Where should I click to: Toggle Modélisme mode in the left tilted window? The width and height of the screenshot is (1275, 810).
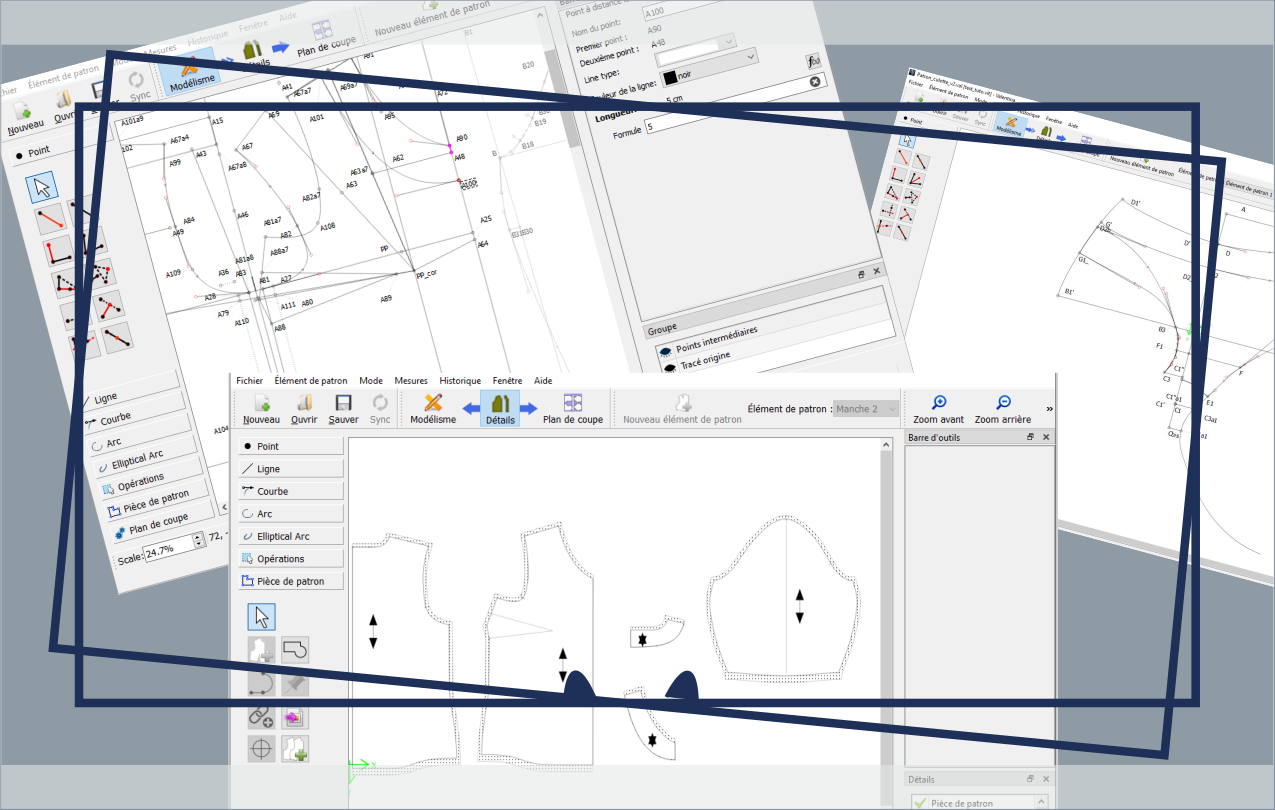click(x=191, y=72)
